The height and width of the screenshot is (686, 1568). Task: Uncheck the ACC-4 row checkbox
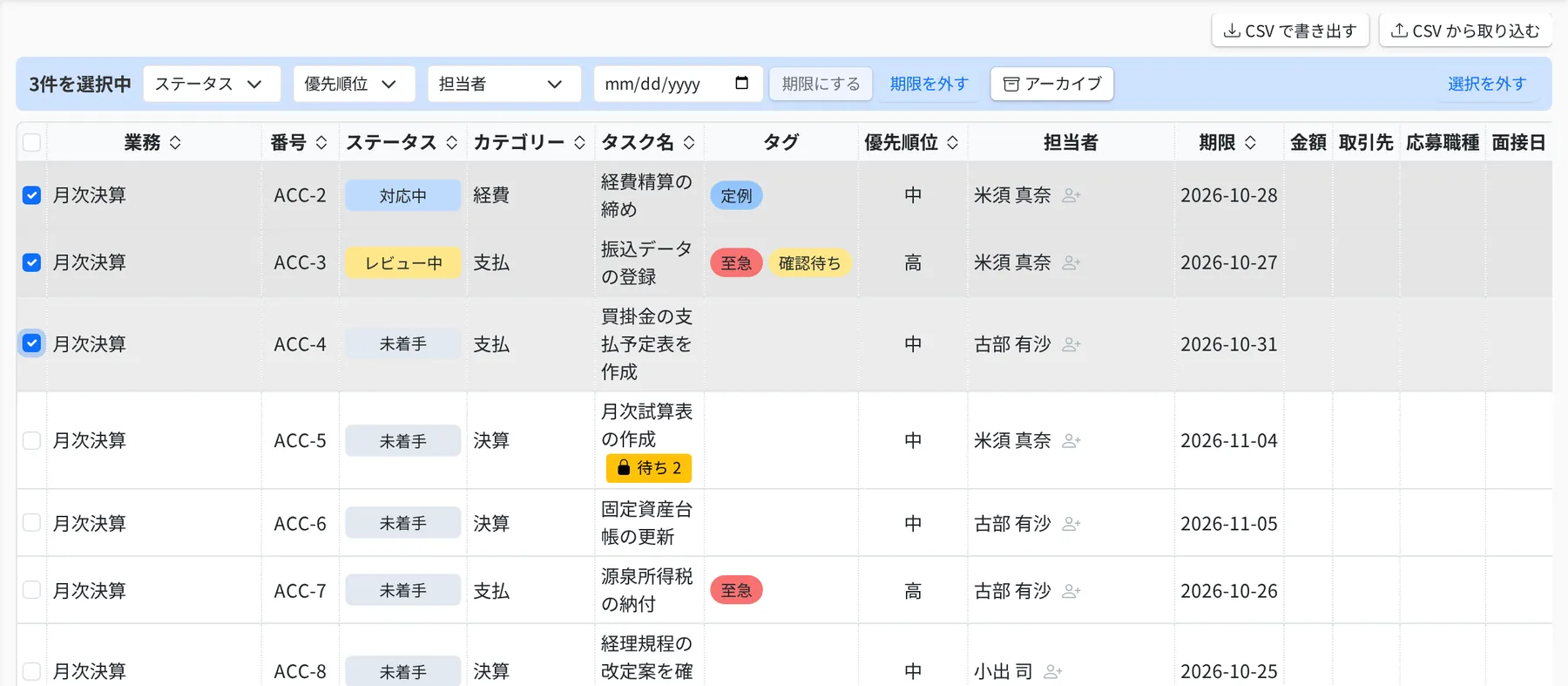(x=31, y=343)
